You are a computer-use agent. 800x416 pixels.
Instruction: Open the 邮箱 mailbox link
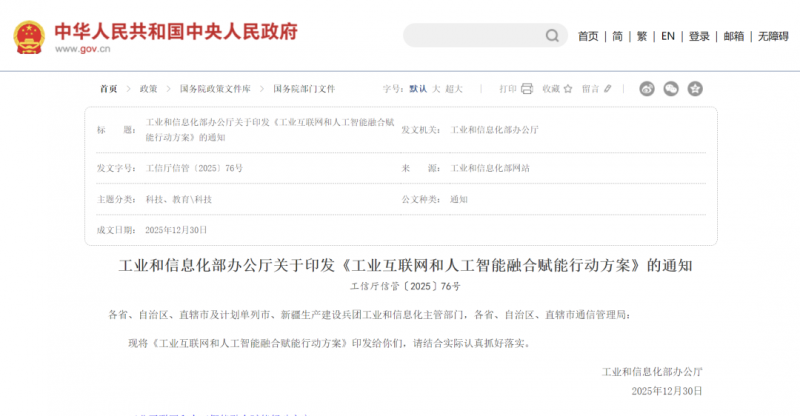[x=734, y=36]
